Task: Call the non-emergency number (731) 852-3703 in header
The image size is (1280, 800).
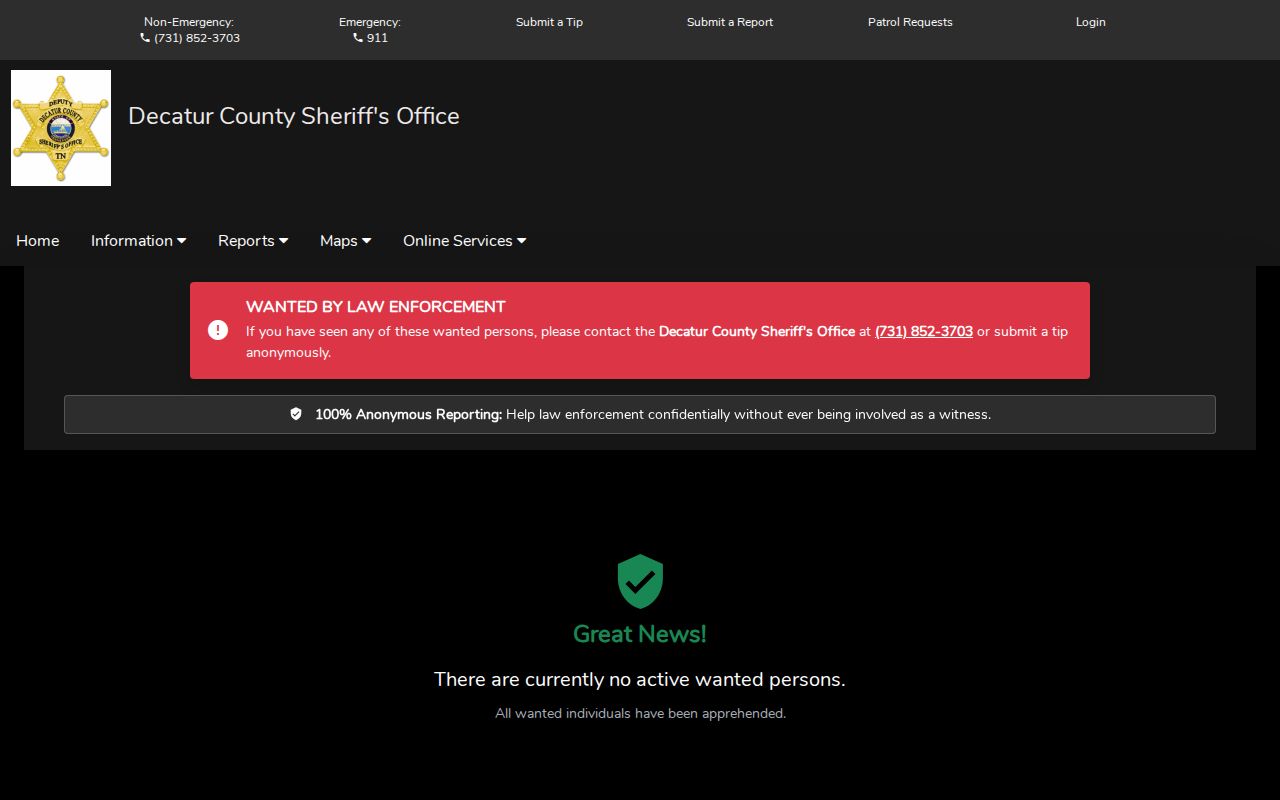Action: point(197,38)
